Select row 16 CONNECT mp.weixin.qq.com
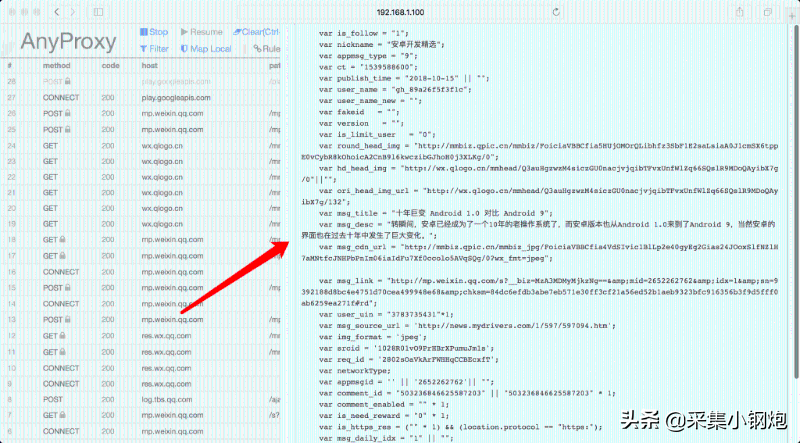This screenshot has width=800, height=443. [140, 272]
